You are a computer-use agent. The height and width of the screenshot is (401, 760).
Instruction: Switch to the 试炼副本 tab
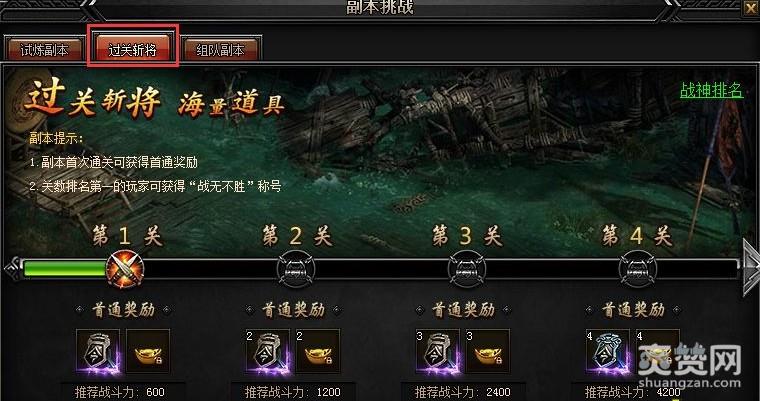coord(45,49)
